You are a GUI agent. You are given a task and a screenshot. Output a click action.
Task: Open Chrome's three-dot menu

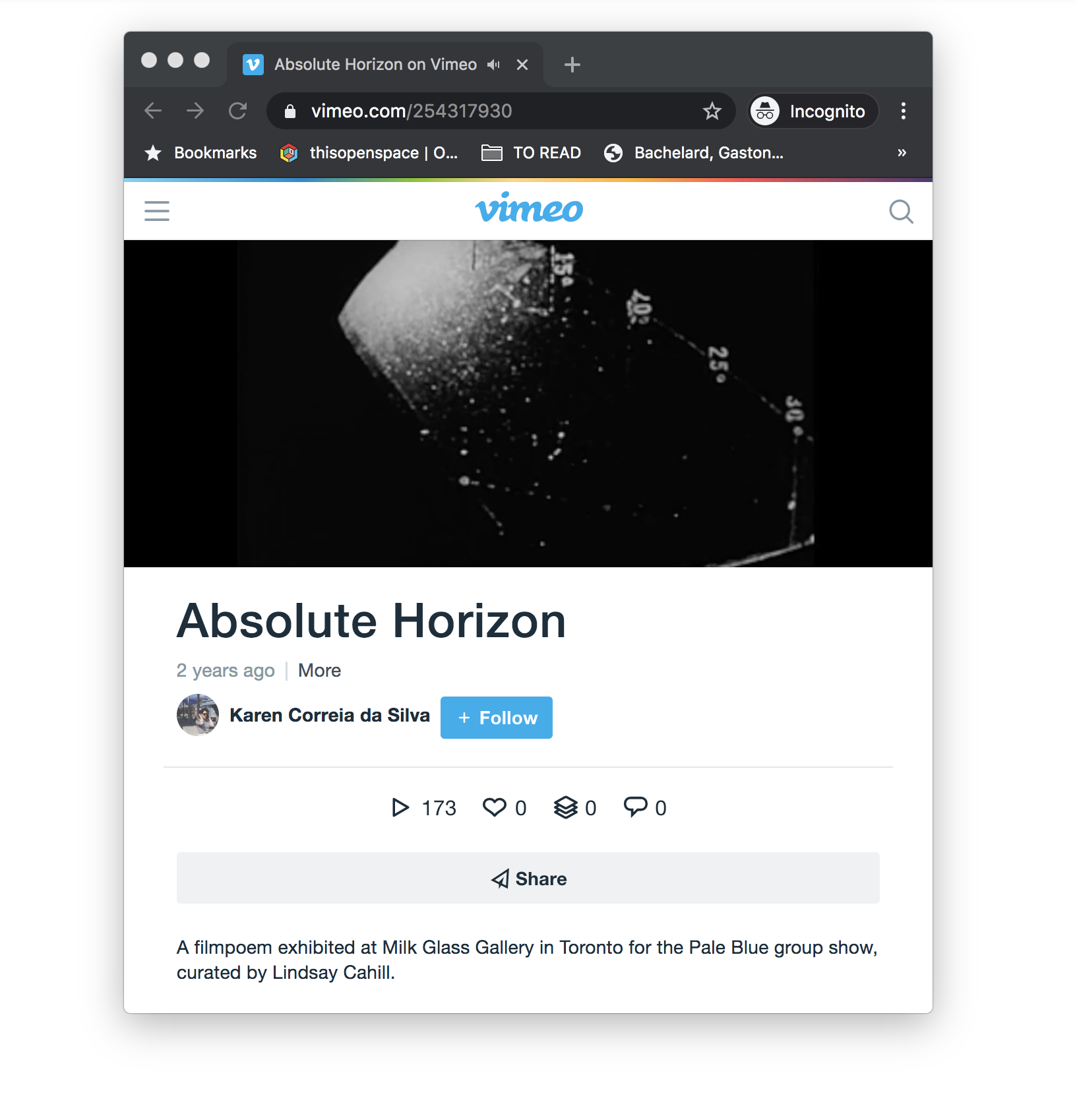[x=903, y=111]
